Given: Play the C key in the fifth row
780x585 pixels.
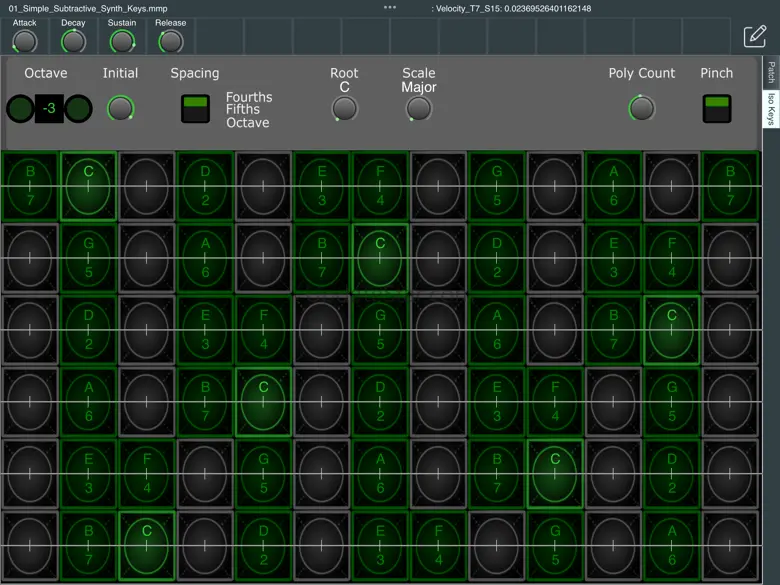Looking at the screenshot, I should [555, 474].
